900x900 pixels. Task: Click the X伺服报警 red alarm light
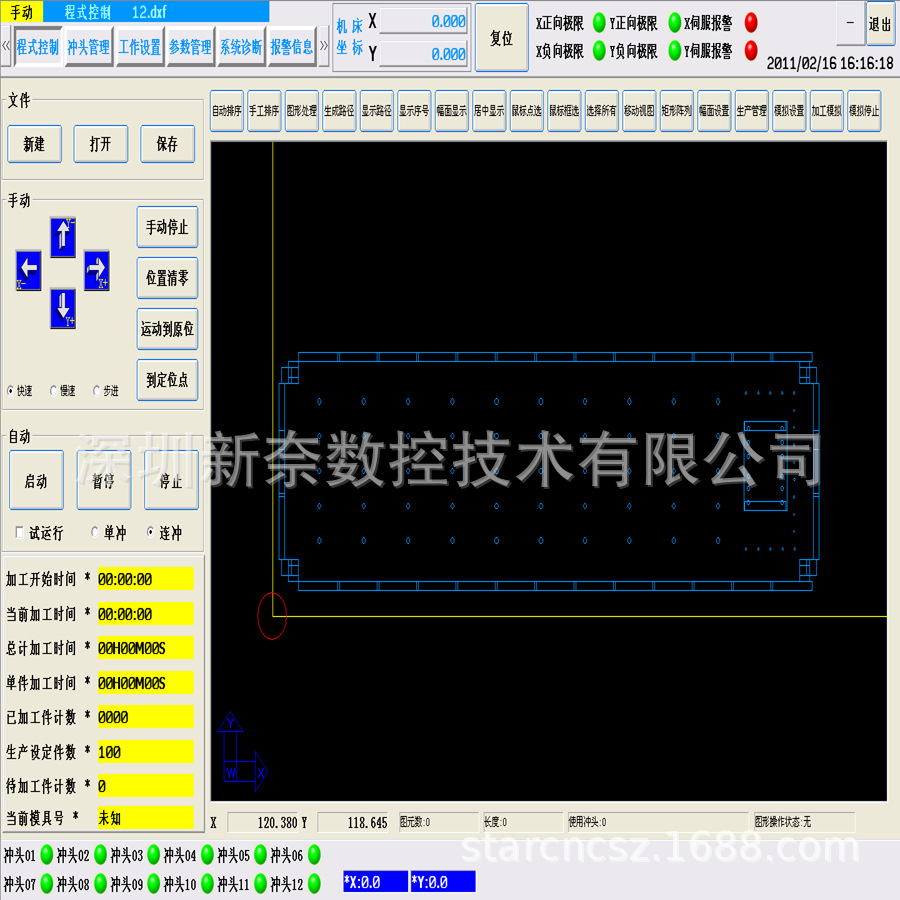(751, 22)
